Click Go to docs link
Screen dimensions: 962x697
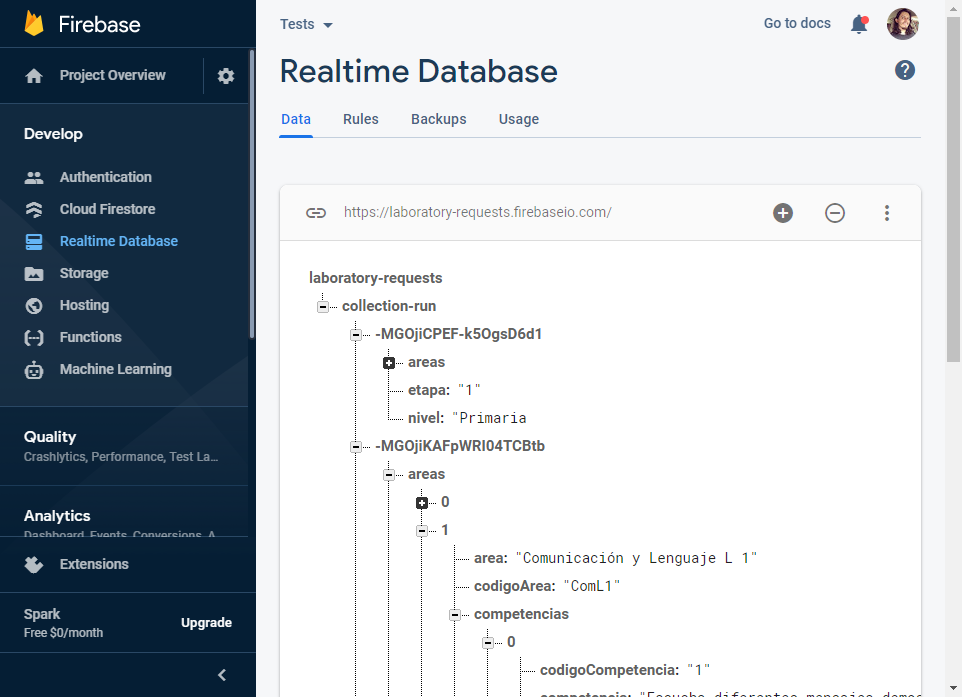coord(797,23)
